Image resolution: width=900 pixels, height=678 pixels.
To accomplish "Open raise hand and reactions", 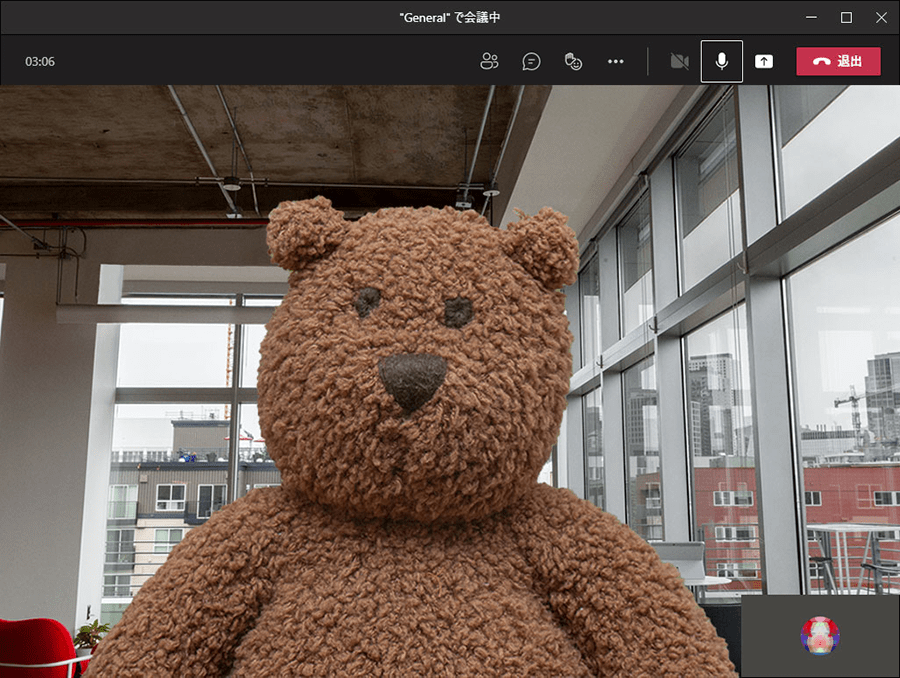I will (x=573, y=61).
